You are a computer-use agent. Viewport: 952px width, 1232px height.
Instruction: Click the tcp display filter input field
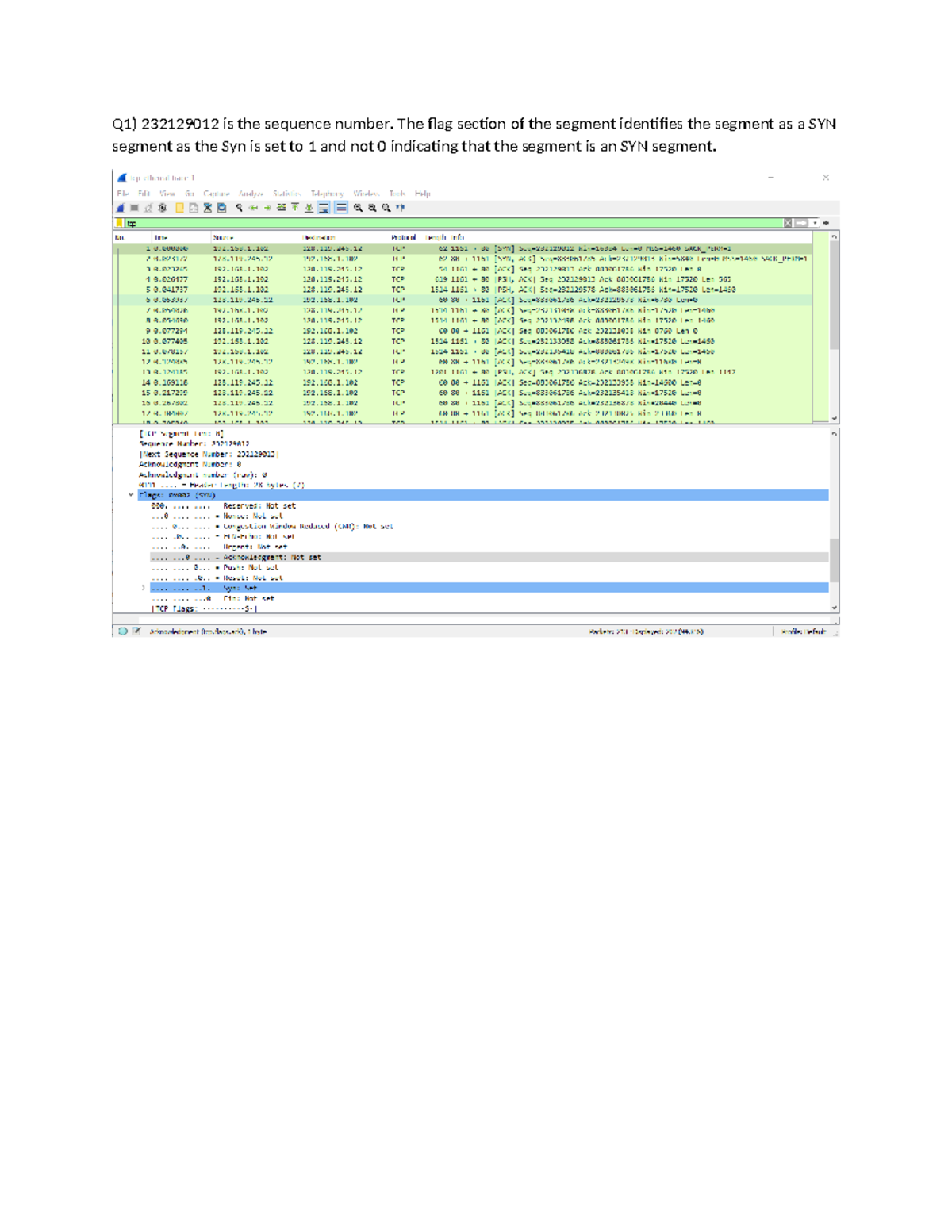pyautogui.click(x=454, y=224)
